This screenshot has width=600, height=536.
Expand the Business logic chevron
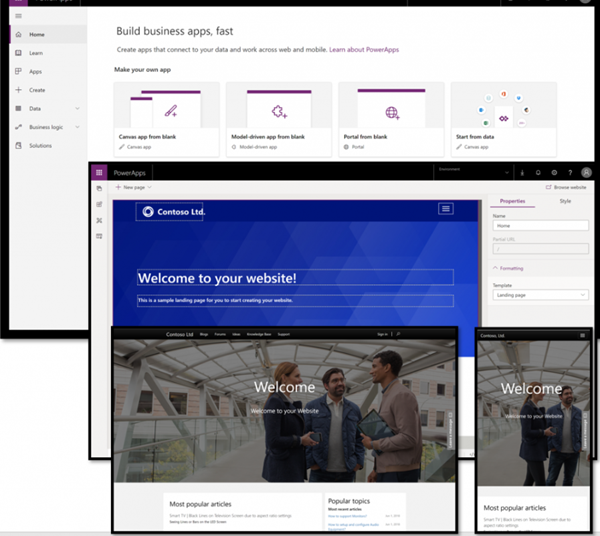click(77, 127)
